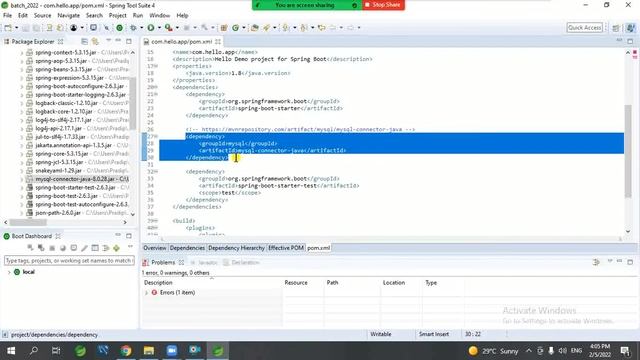The width and height of the screenshot is (640, 360).
Task: Click the Forward navigation arrow in toolbar
Action: (350, 28)
